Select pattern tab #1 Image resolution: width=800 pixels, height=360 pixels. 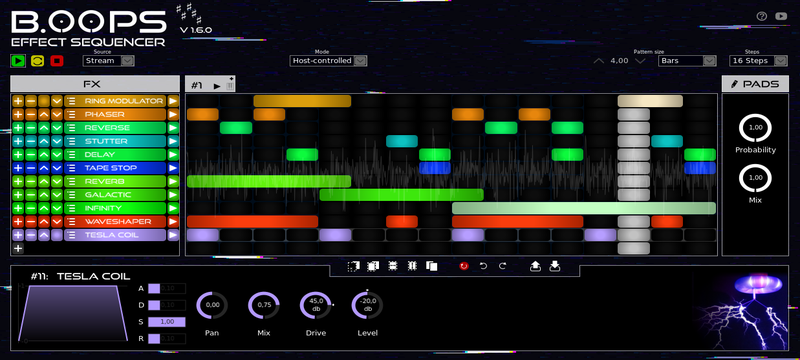coord(197,86)
